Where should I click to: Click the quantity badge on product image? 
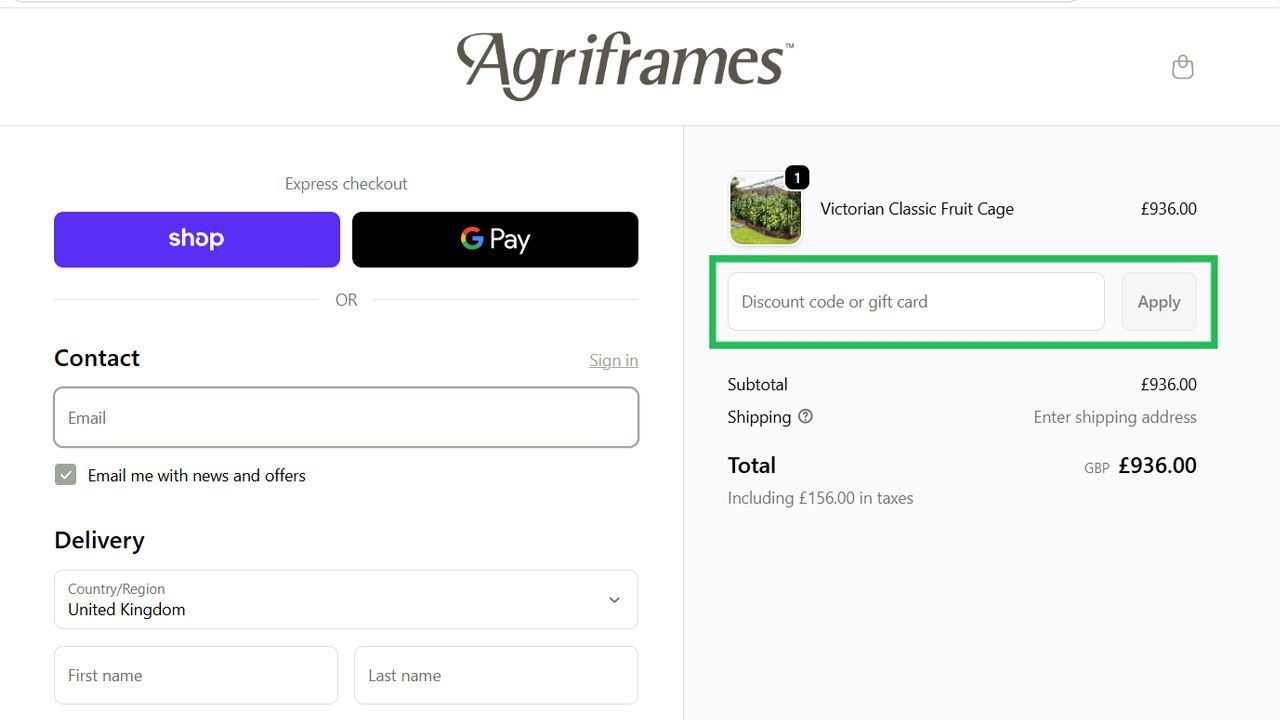(797, 178)
